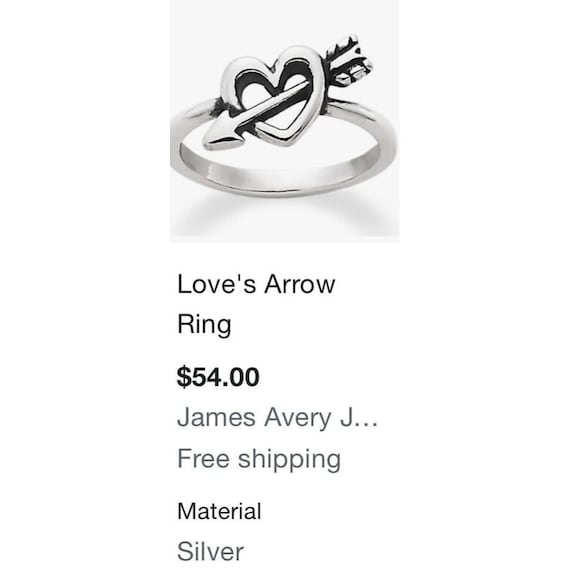The height and width of the screenshot is (570, 570).
Task: Click the arrow shaft crossing the heart
Action: pyautogui.click(x=276, y=104)
